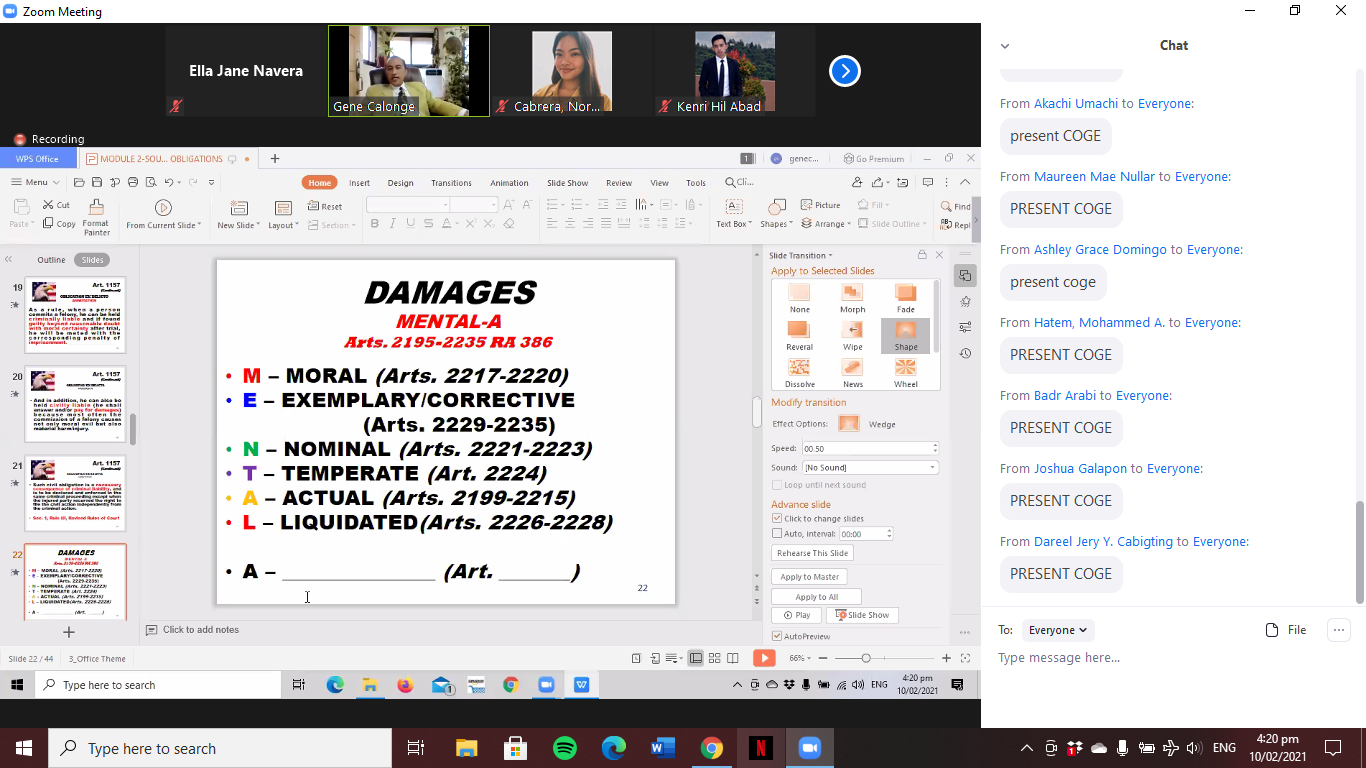Apply bold formatting to text
The image size is (1366, 768).
tap(374, 223)
